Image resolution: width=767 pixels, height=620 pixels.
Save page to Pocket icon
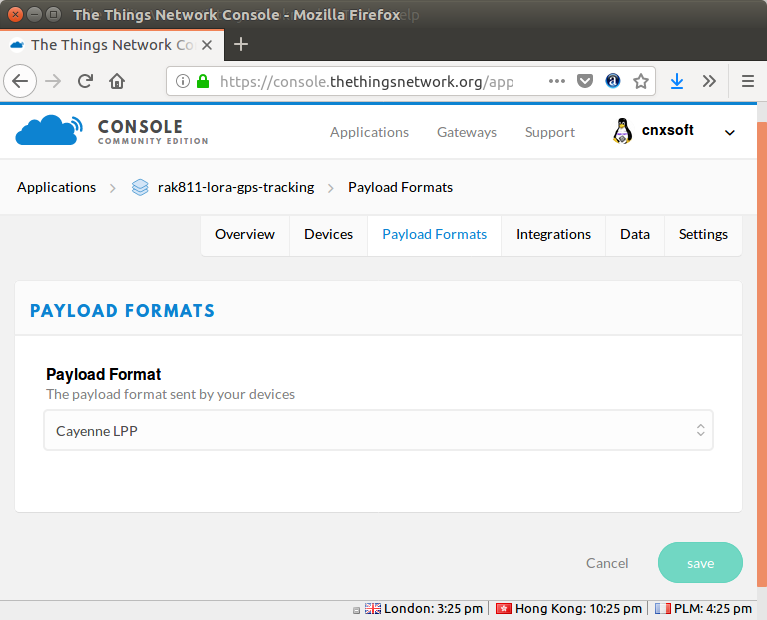585,81
